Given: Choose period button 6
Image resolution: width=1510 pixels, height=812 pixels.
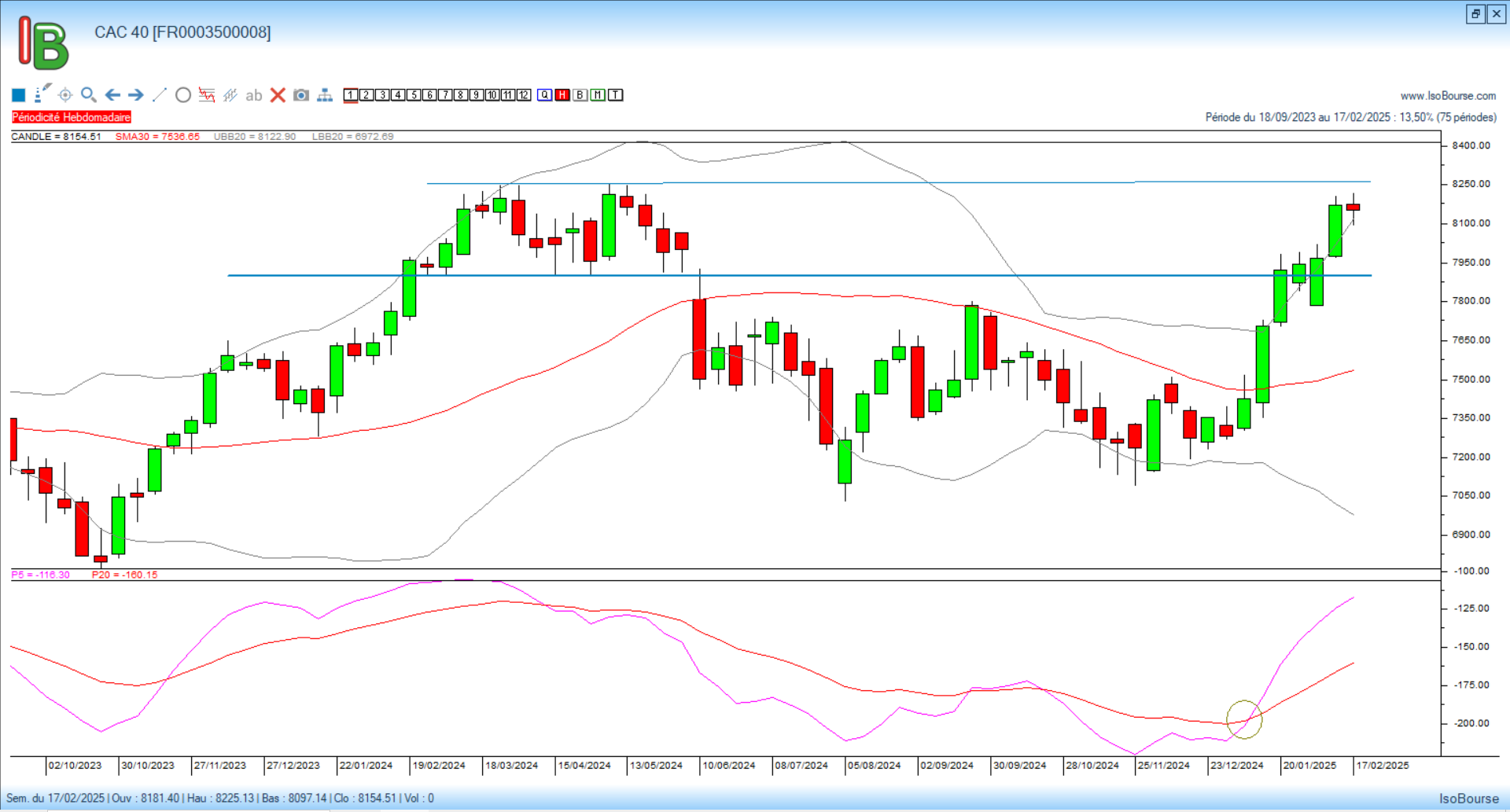Looking at the screenshot, I should [x=429, y=95].
